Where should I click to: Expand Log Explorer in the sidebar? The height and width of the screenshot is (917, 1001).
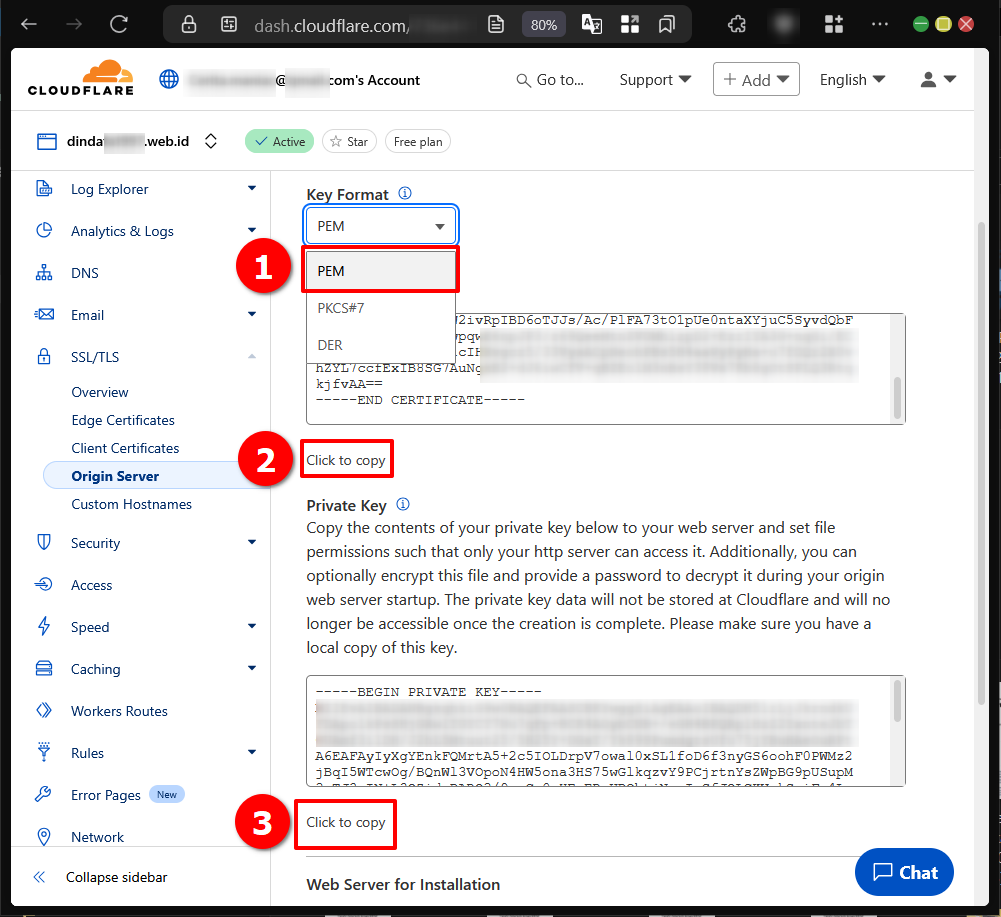pyautogui.click(x=252, y=188)
